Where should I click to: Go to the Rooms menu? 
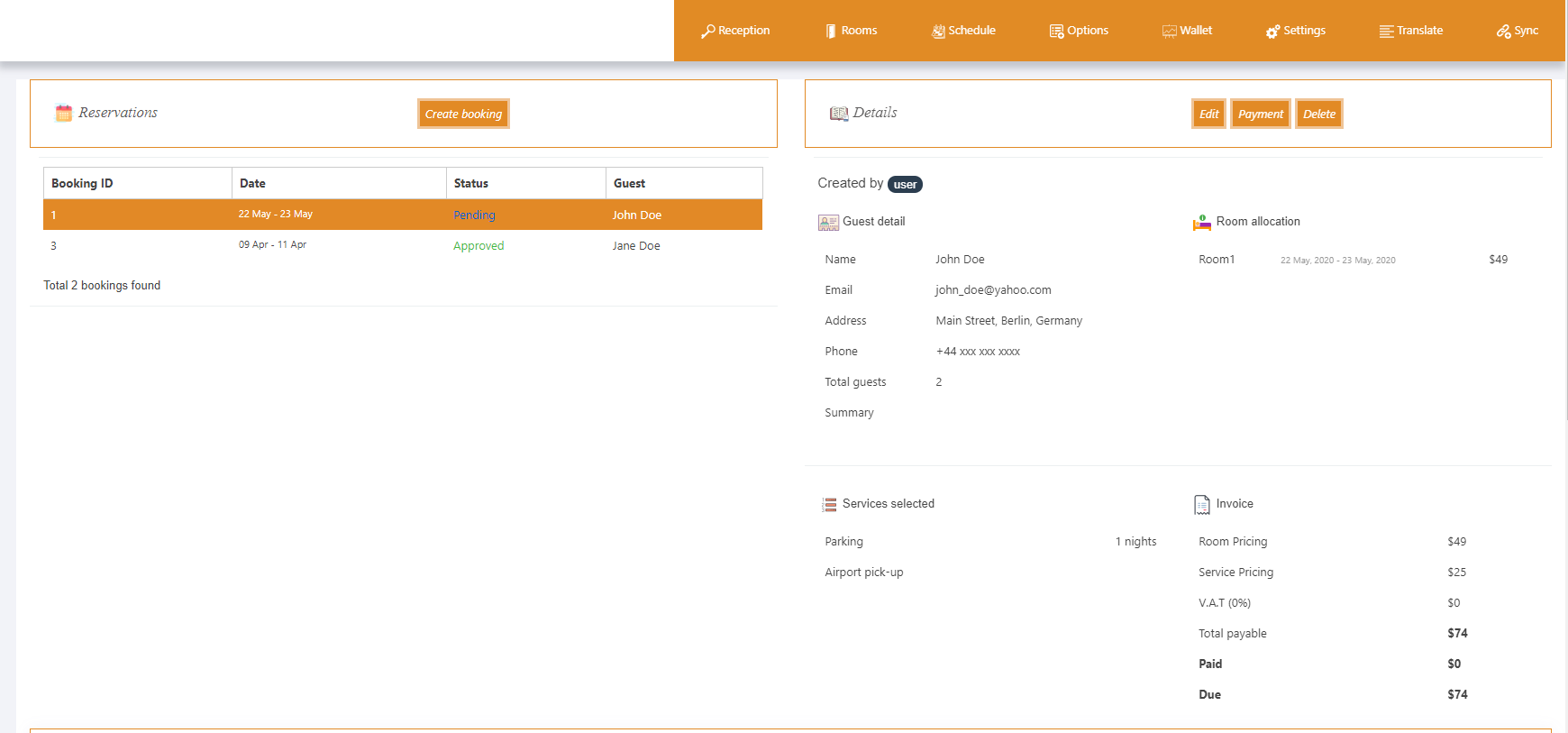(851, 31)
